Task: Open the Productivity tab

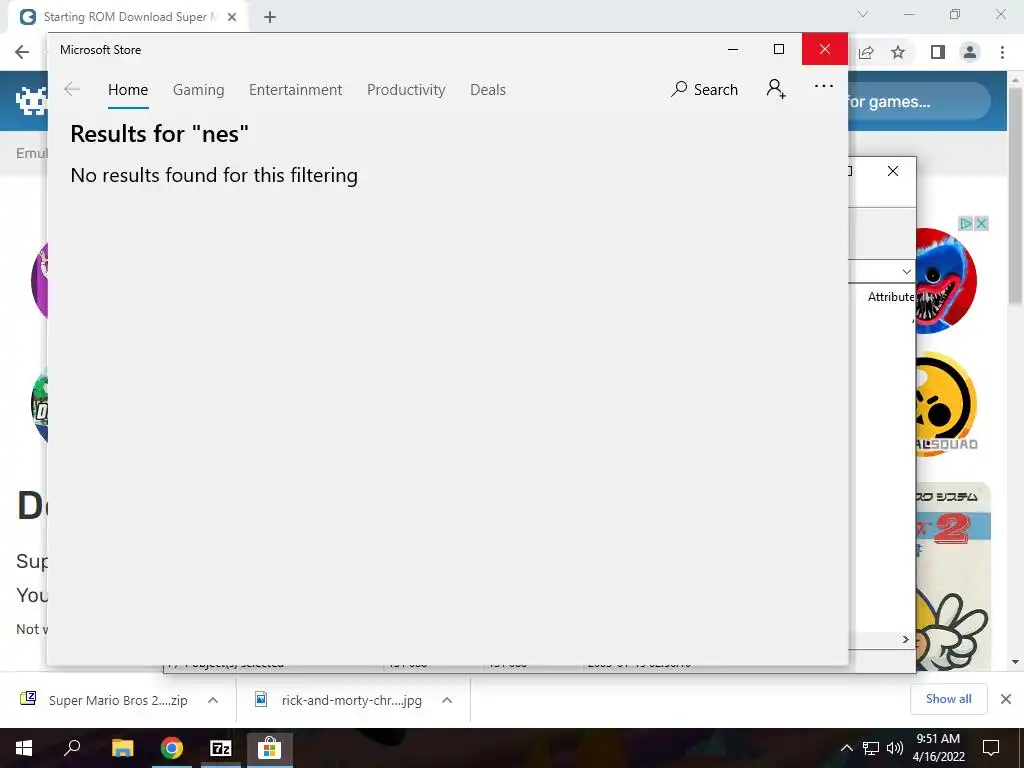Action: point(406,89)
